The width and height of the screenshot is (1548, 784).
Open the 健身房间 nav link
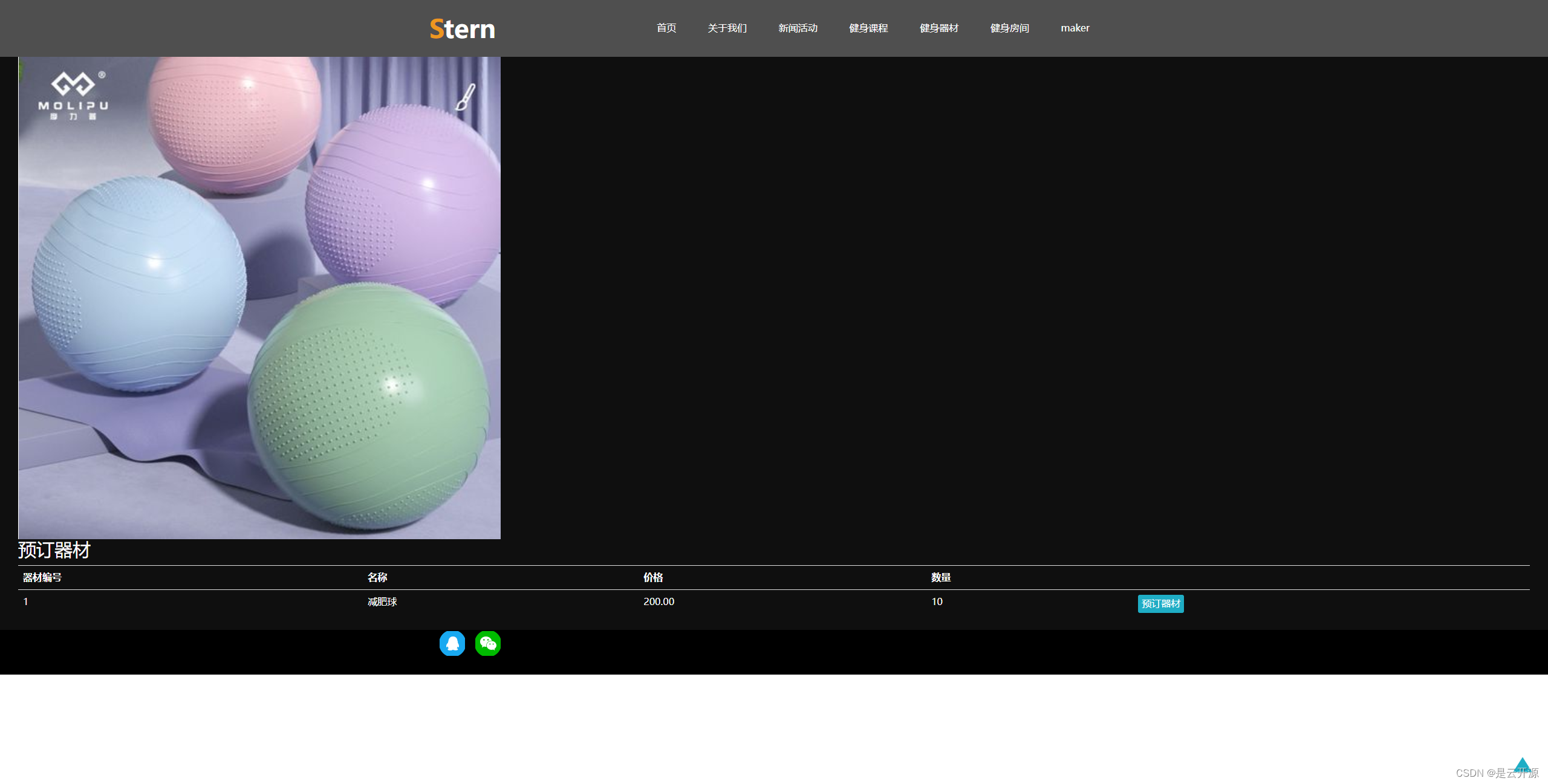(x=1009, y=28)
